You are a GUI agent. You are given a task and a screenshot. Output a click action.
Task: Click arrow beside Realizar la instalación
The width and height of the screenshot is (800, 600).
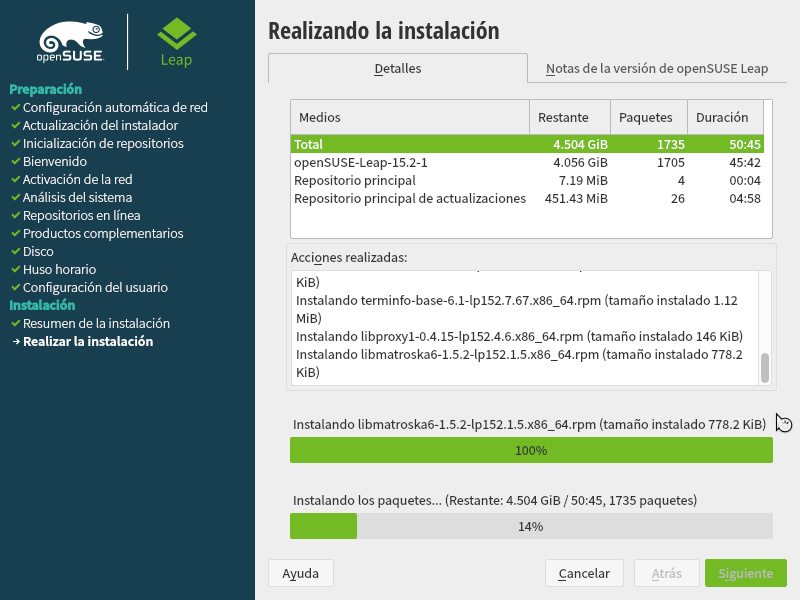(x=16, y=341)
